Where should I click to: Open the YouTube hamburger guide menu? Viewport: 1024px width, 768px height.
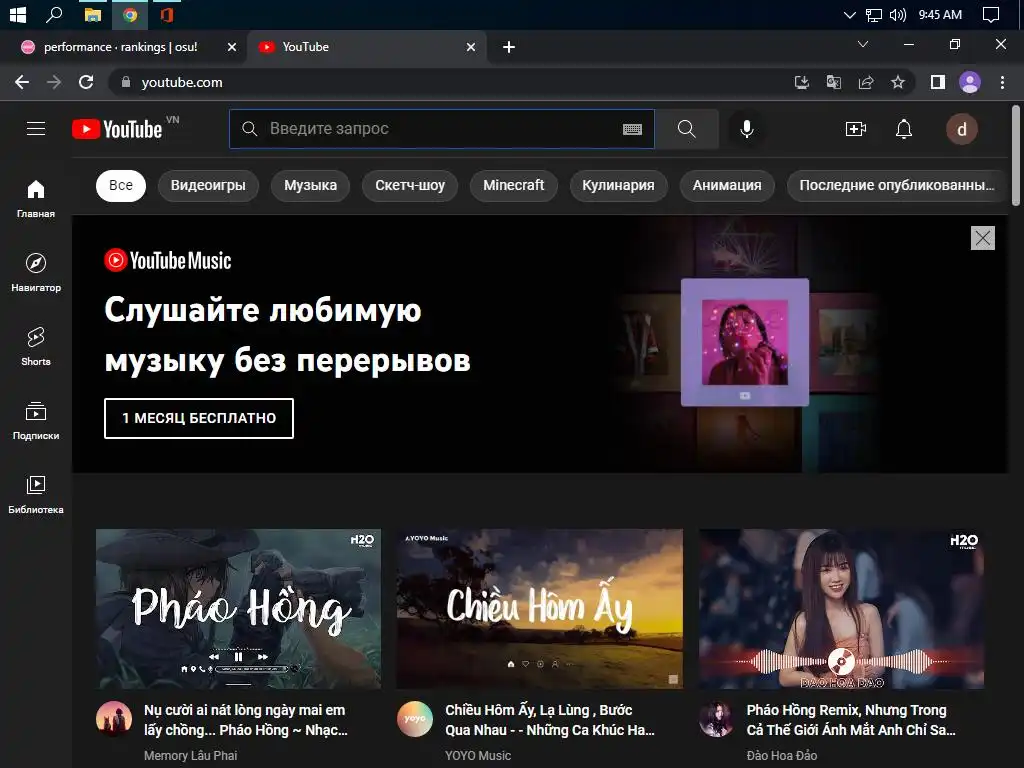pos(36,129)
